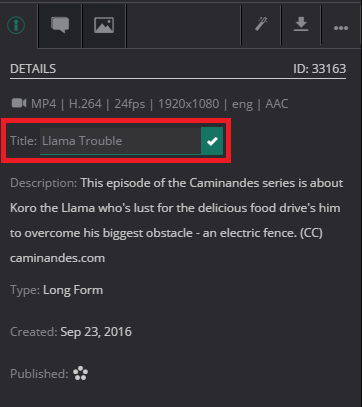Switch to the comments speech bubble tab
362x407 pixels.
point(60,25)
